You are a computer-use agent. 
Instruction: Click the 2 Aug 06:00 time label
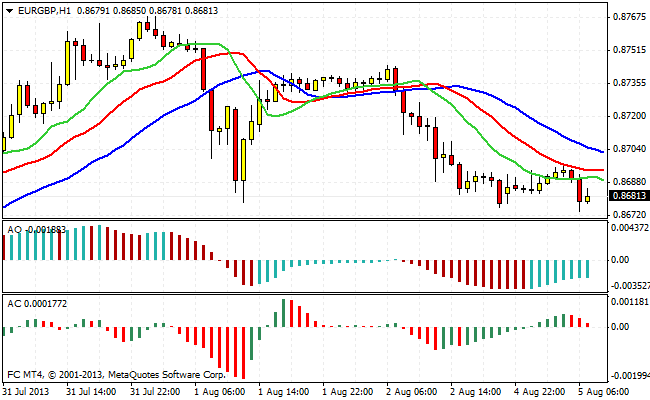(x=412, y=392)
